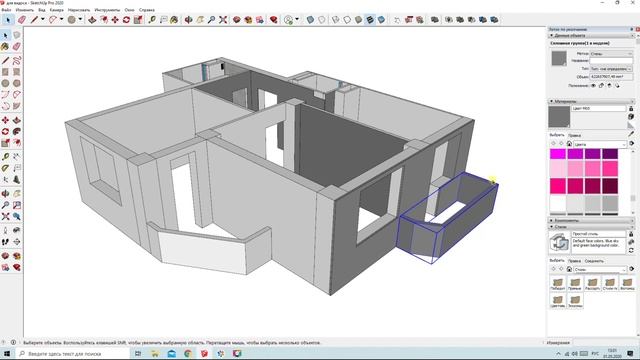Open the Line tool dropdown arrow

tap(42, 20)
